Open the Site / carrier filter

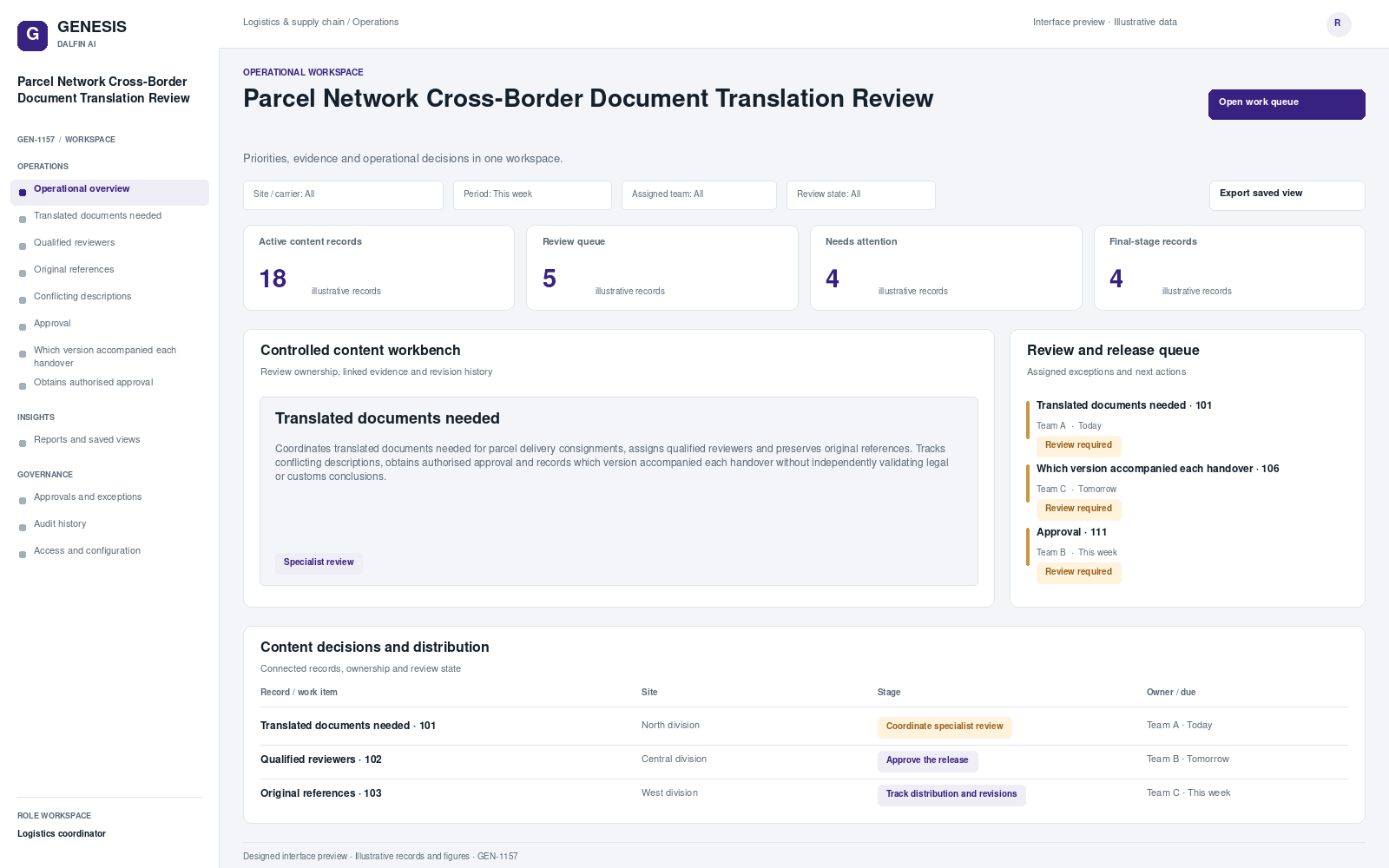tap(343, 195)
